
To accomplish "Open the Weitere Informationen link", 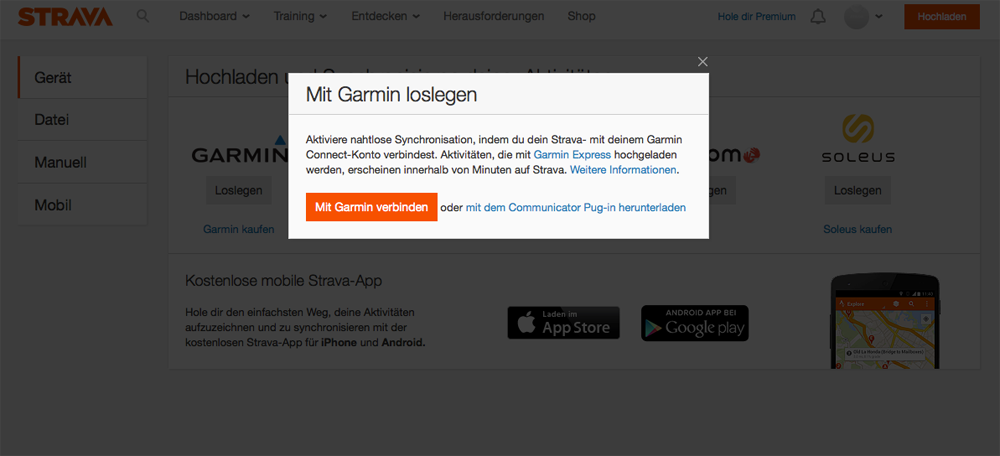I will (x=623, y=171).
